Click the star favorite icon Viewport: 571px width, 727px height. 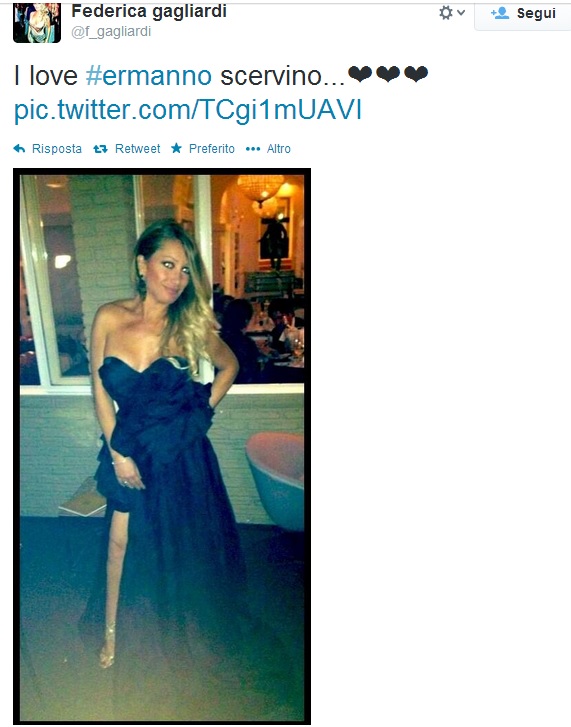pyautogui.click(x=176, y=148)
